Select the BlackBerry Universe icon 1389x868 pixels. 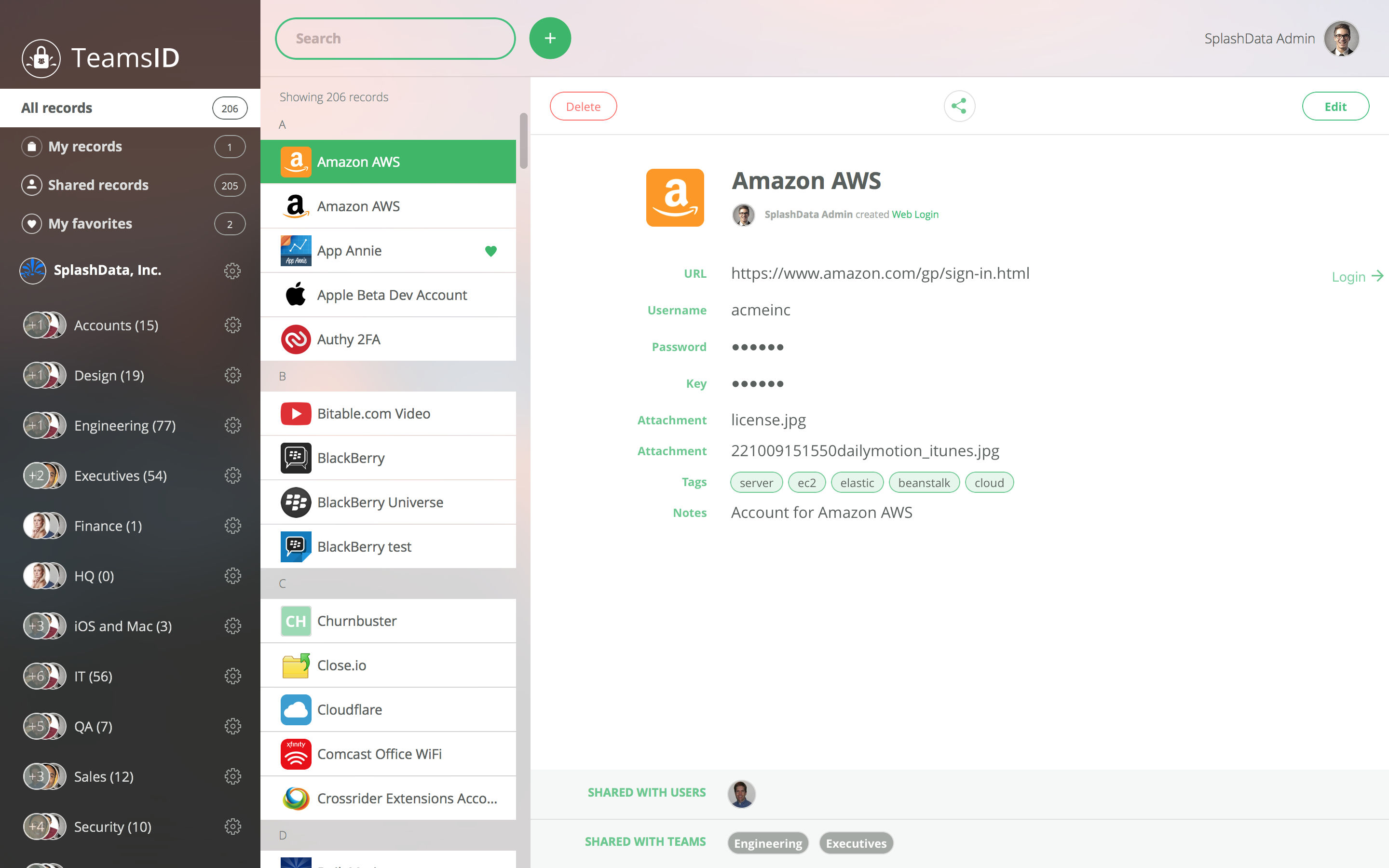point(295,502)
